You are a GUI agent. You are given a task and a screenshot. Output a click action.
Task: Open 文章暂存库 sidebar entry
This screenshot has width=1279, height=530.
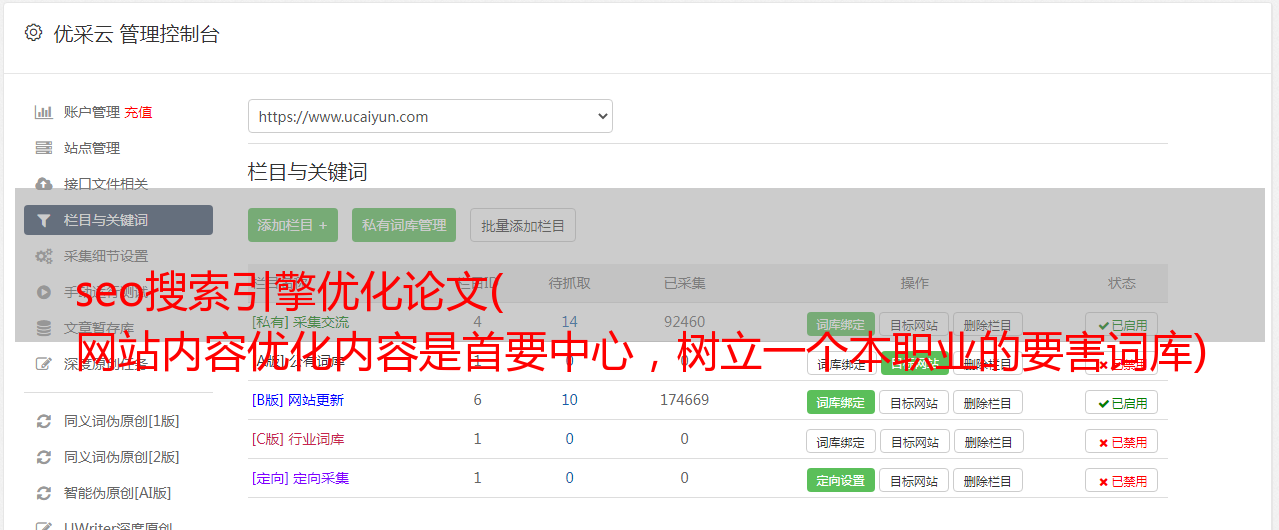click(99, 328)
